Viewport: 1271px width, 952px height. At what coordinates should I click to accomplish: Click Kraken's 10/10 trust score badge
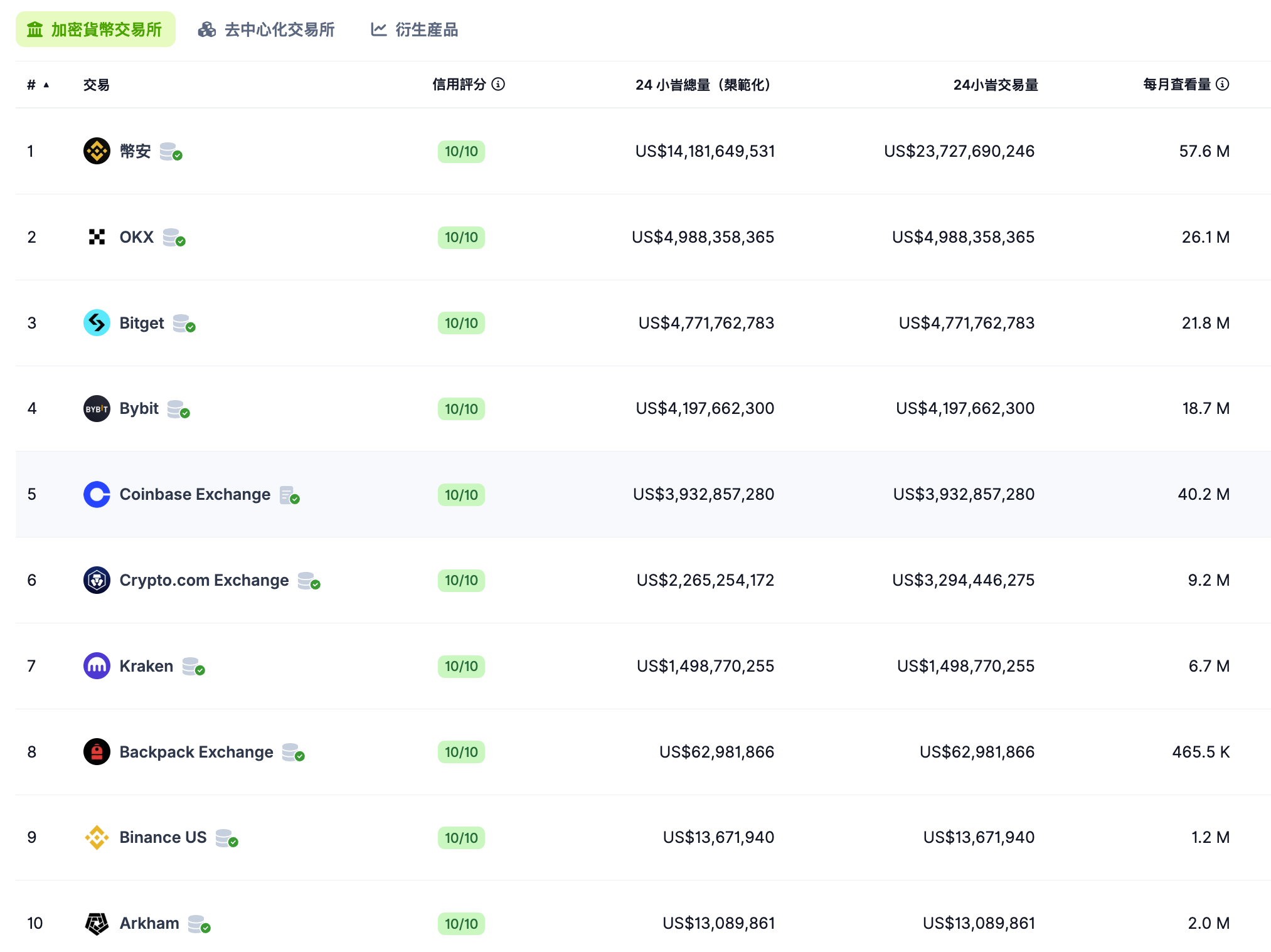pos(461,666)
